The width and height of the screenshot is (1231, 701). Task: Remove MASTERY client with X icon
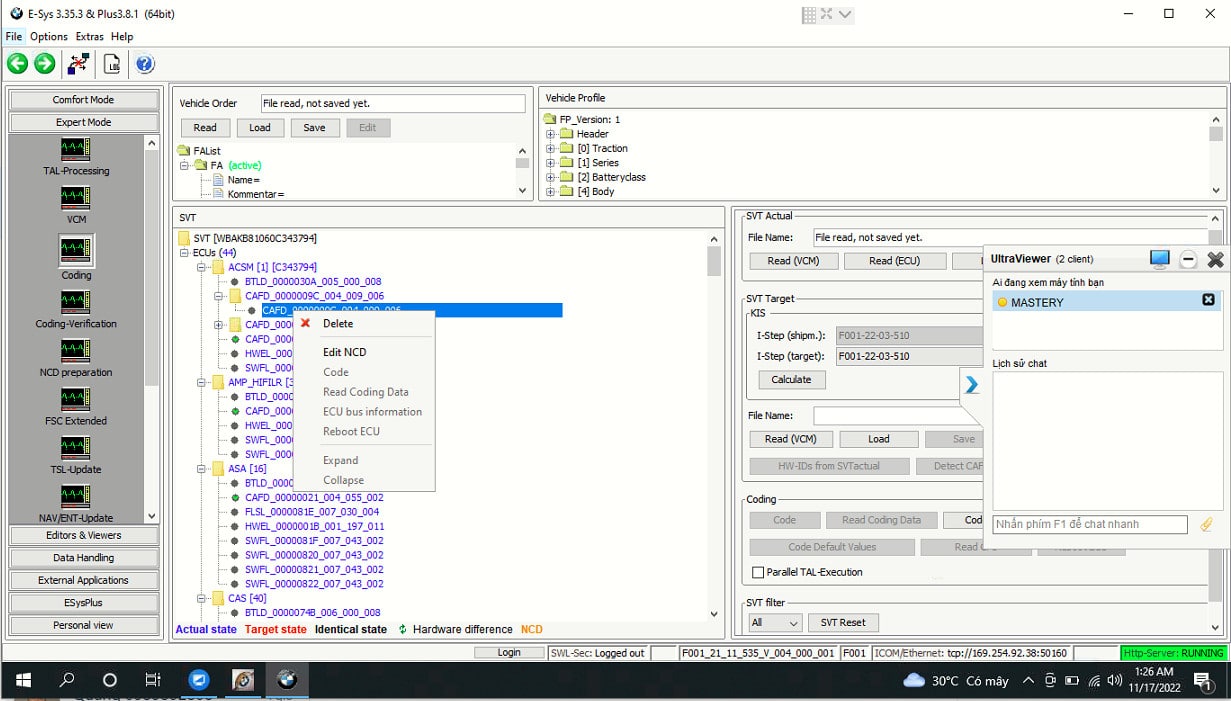click(1208, 300)
